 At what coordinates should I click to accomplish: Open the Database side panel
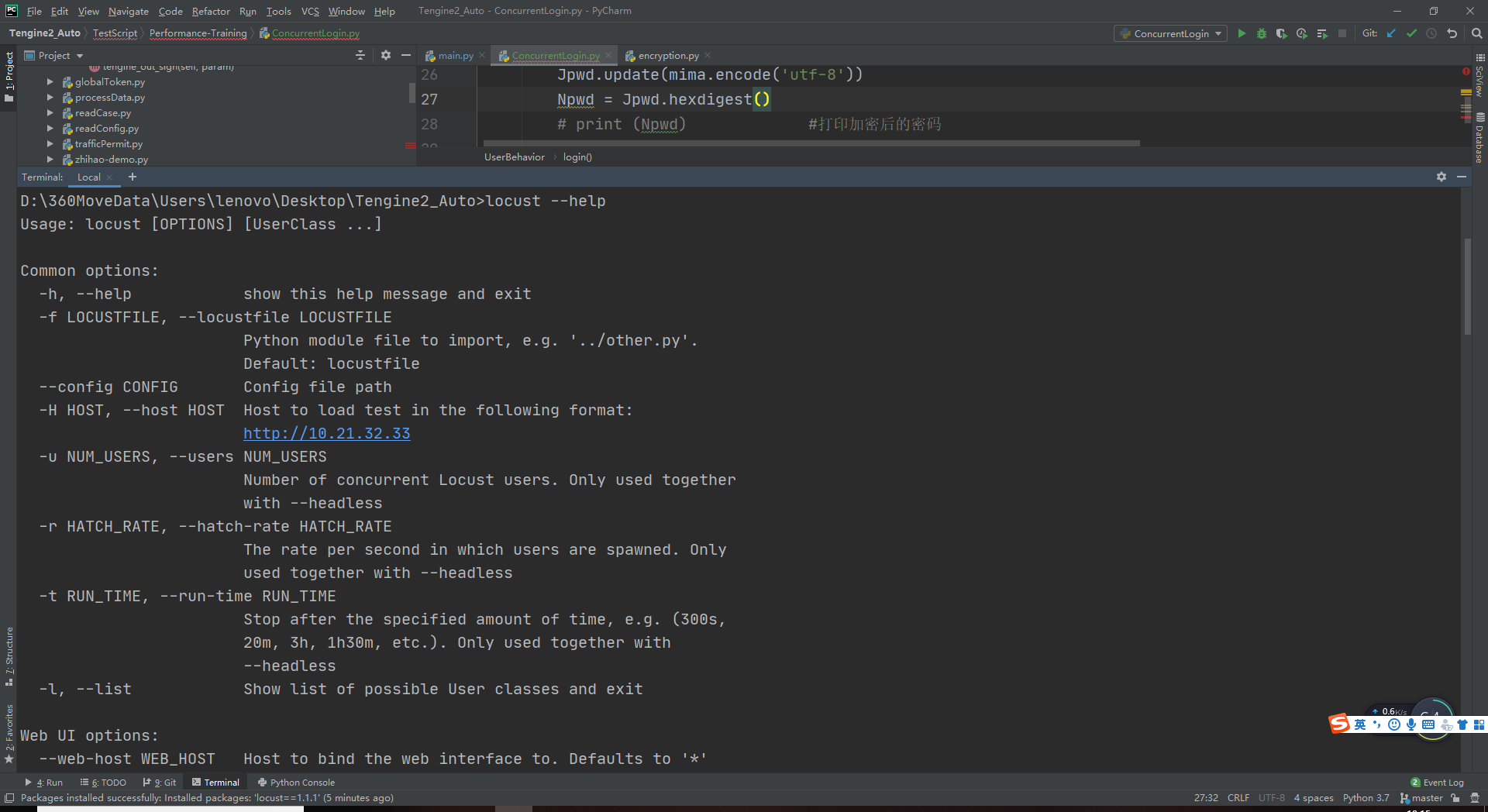[1479, 138]
